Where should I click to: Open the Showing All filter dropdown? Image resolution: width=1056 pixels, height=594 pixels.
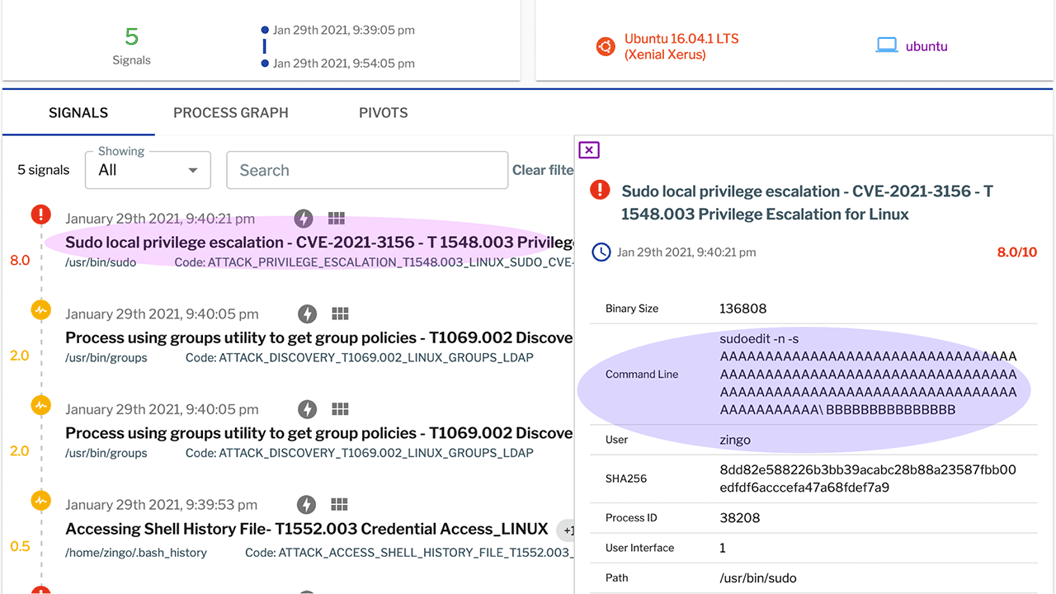coord(147,170)
